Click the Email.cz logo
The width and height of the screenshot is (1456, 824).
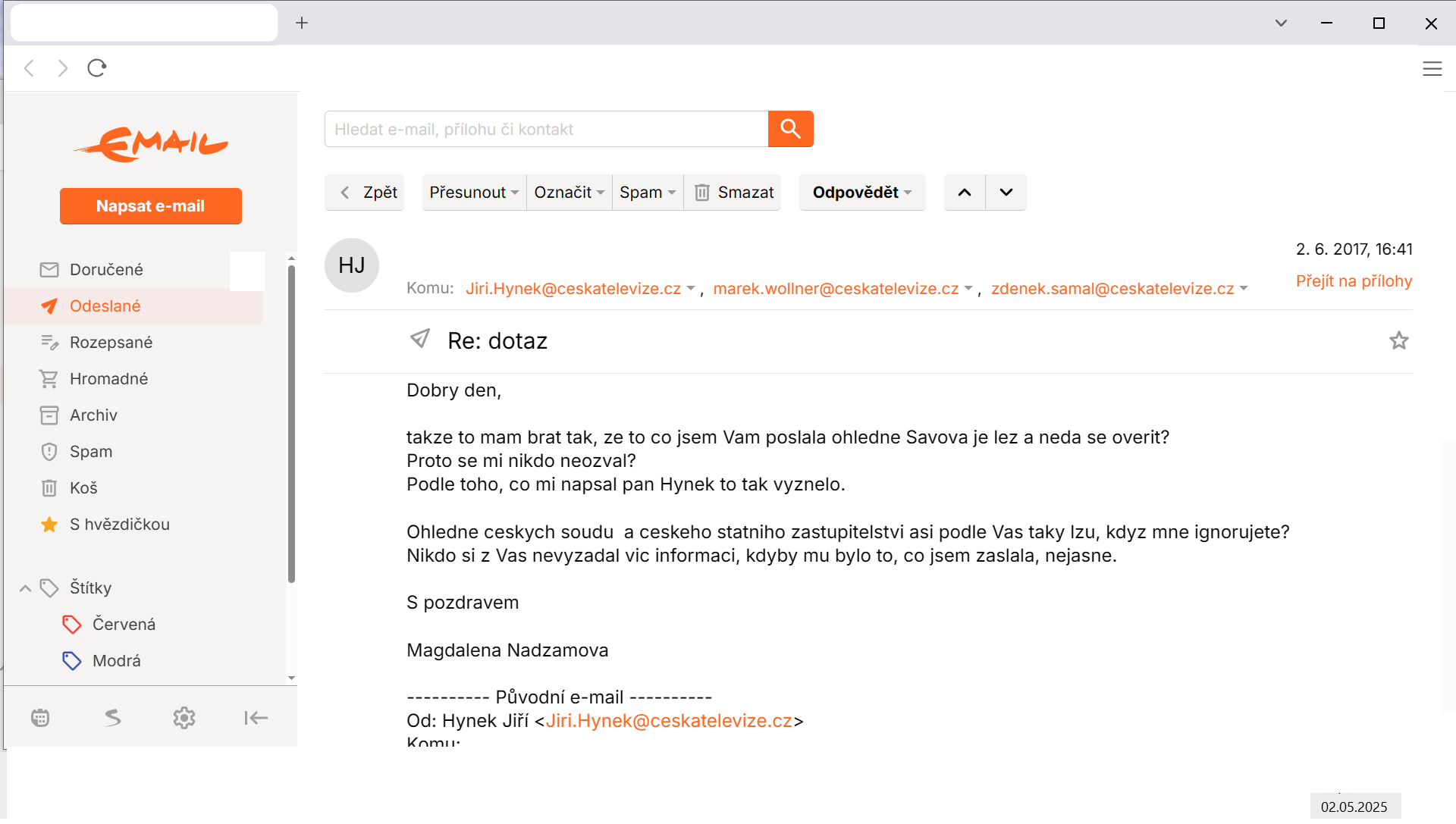tap(151, 144)
